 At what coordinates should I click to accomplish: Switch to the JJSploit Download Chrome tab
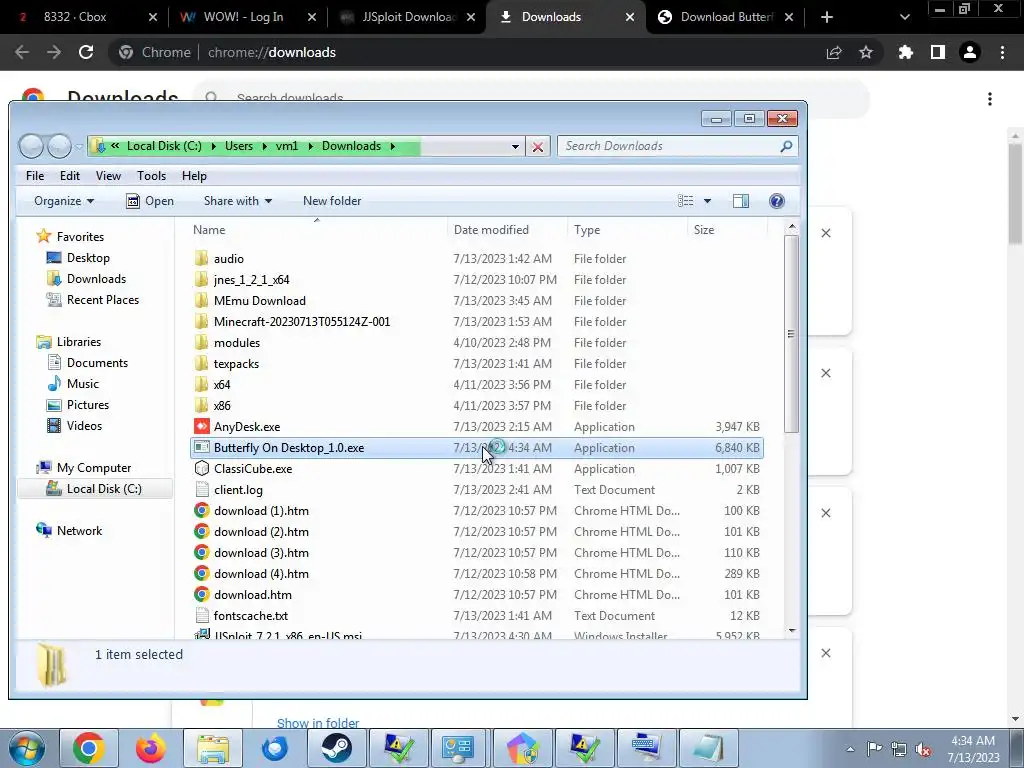click(408, 17)
